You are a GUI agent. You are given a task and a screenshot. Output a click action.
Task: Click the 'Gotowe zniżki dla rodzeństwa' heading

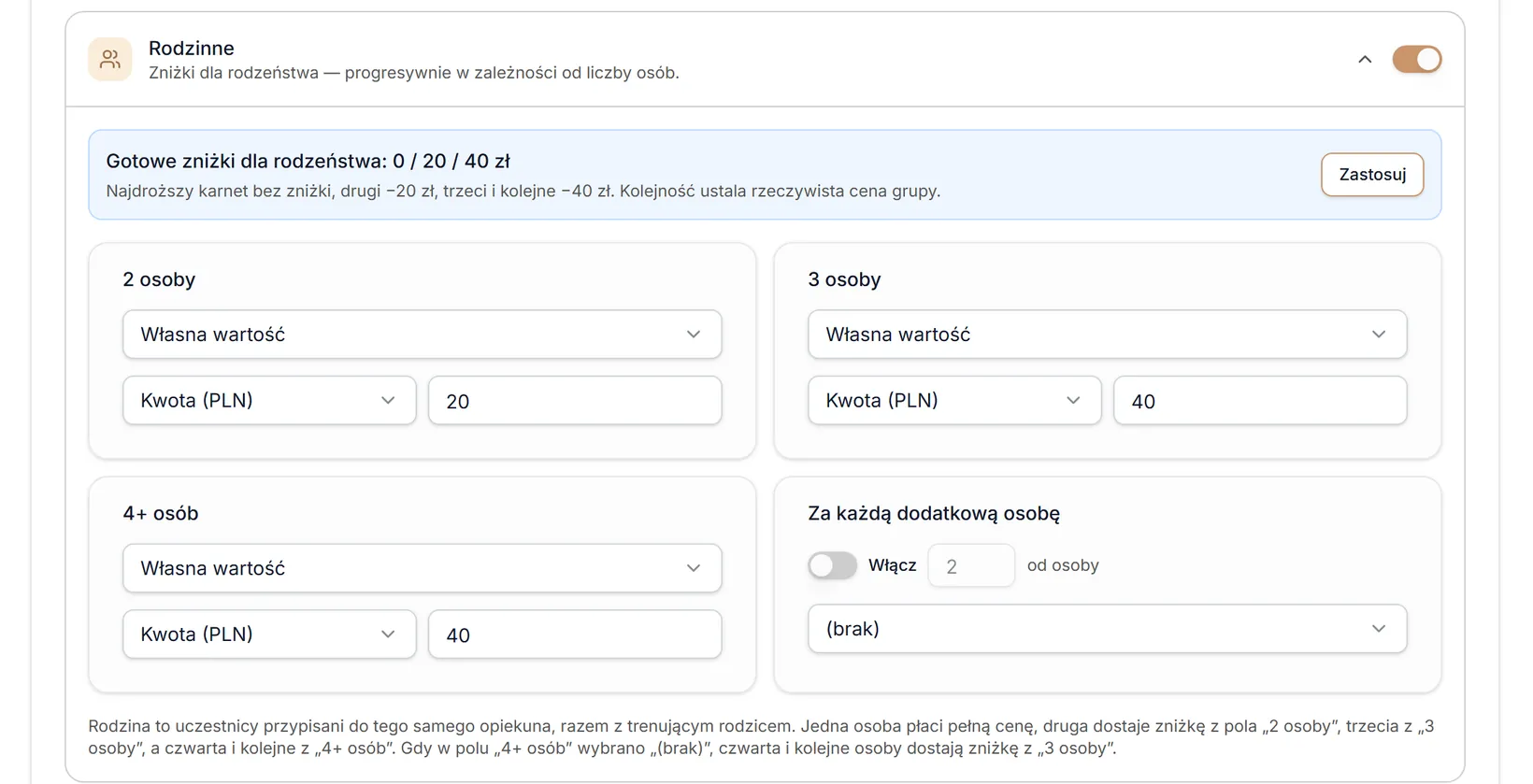click(308, 161)
